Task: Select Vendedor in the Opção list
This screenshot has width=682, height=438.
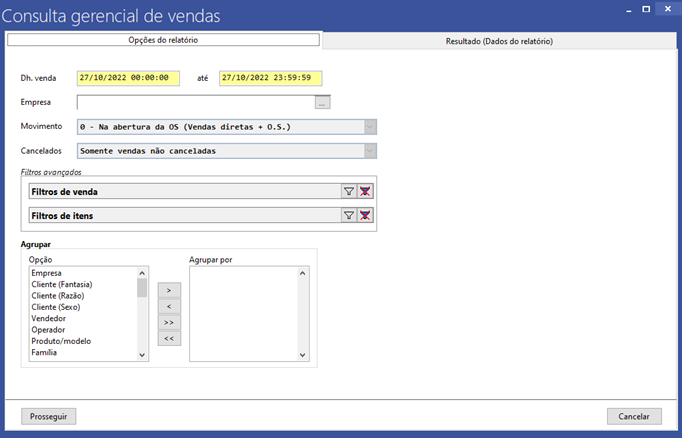Action: click(49, 318)
